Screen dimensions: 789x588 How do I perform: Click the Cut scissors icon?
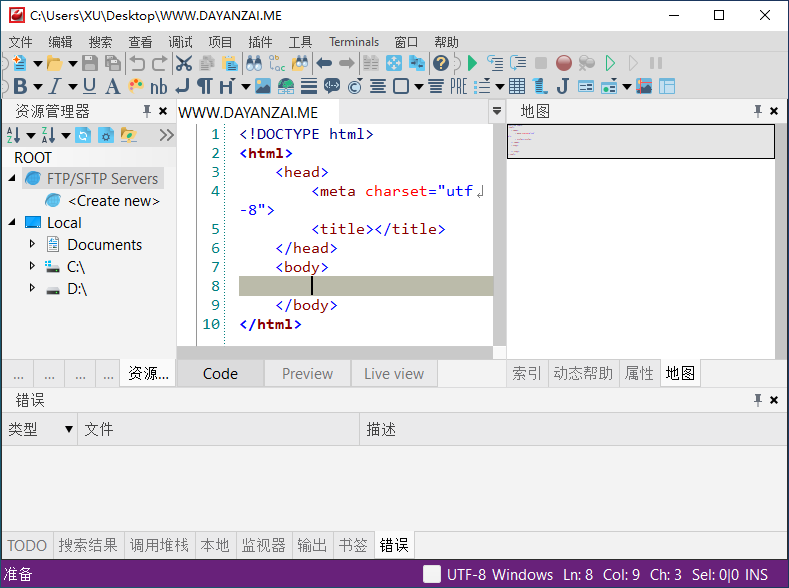point(184,63)
